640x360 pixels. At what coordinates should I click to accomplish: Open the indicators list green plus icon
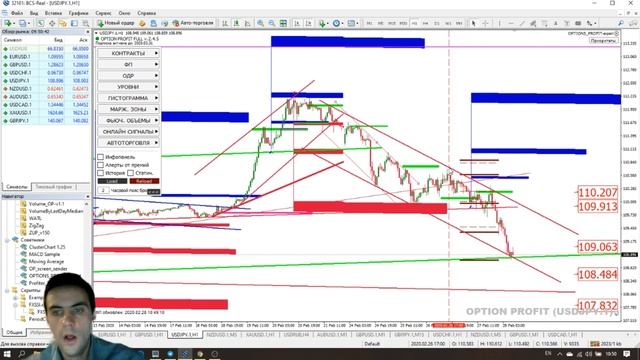click(x=323, y=23)
